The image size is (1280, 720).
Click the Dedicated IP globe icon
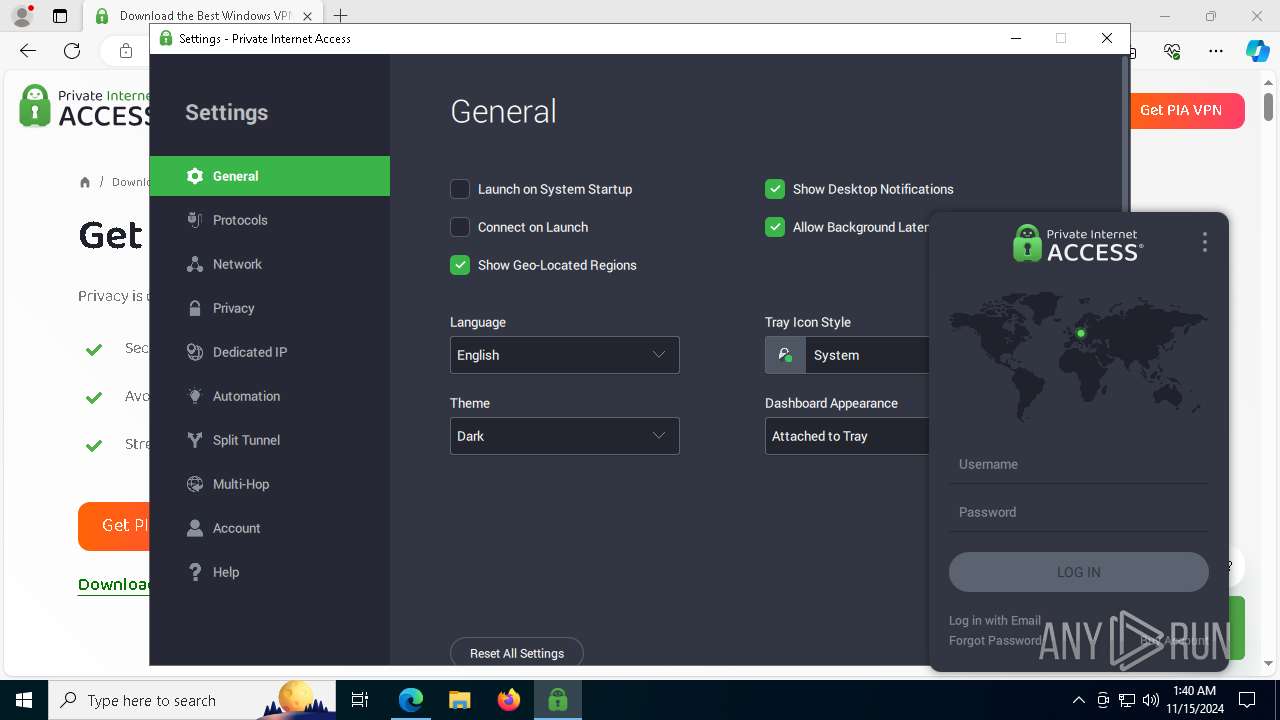tap(195, 352)
